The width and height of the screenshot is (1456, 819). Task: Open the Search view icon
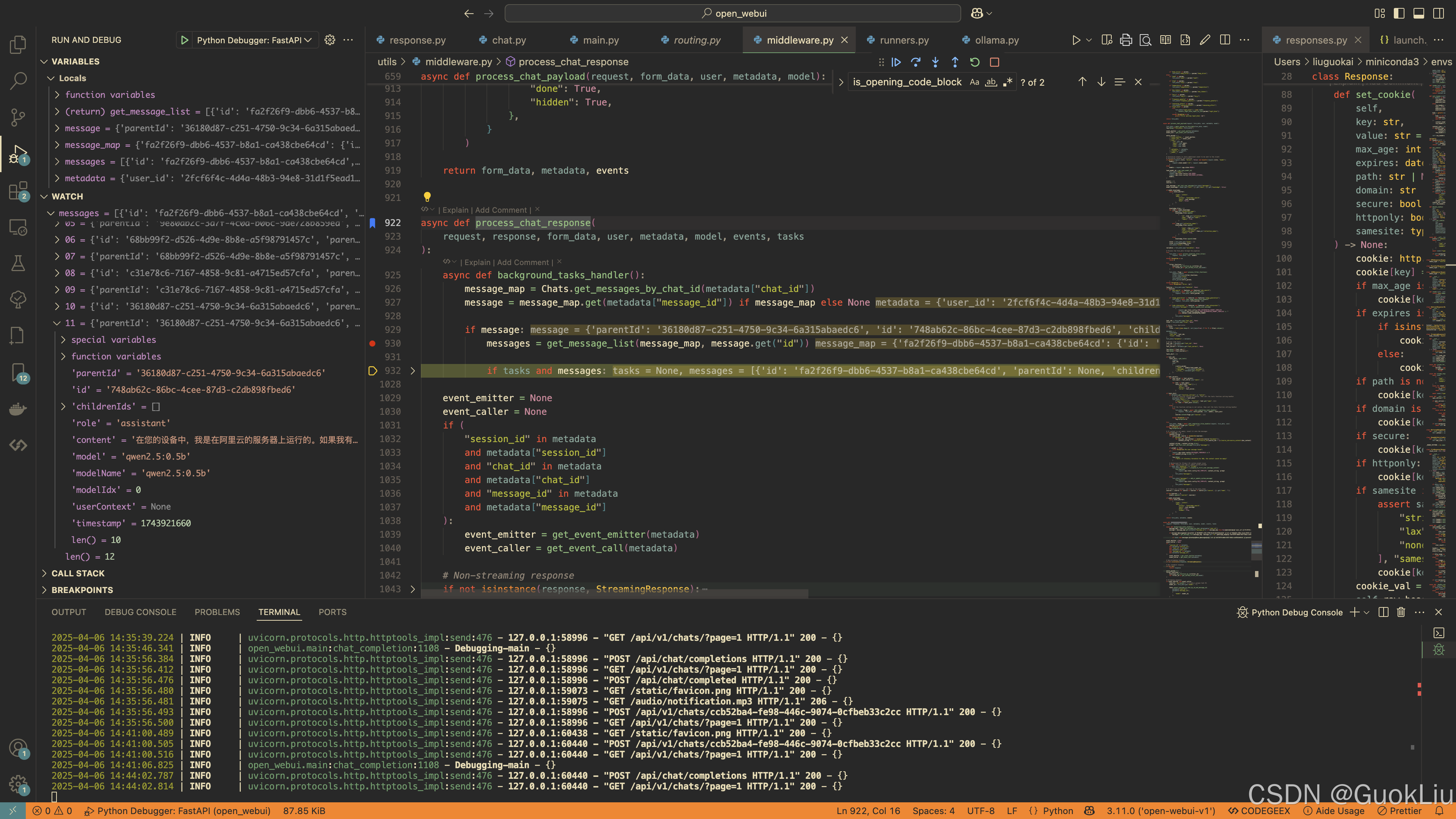(x=18, y=81)
